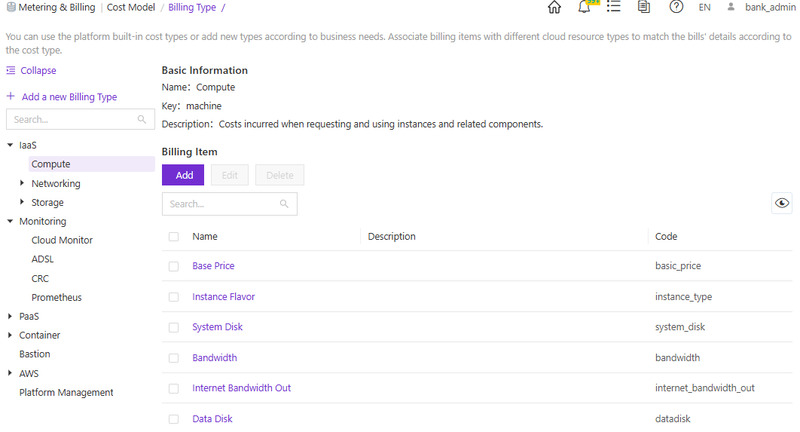Click the sidebar search magnifier icon
Viewport: 800px width, 432px height.
click(x=142, y=119)
